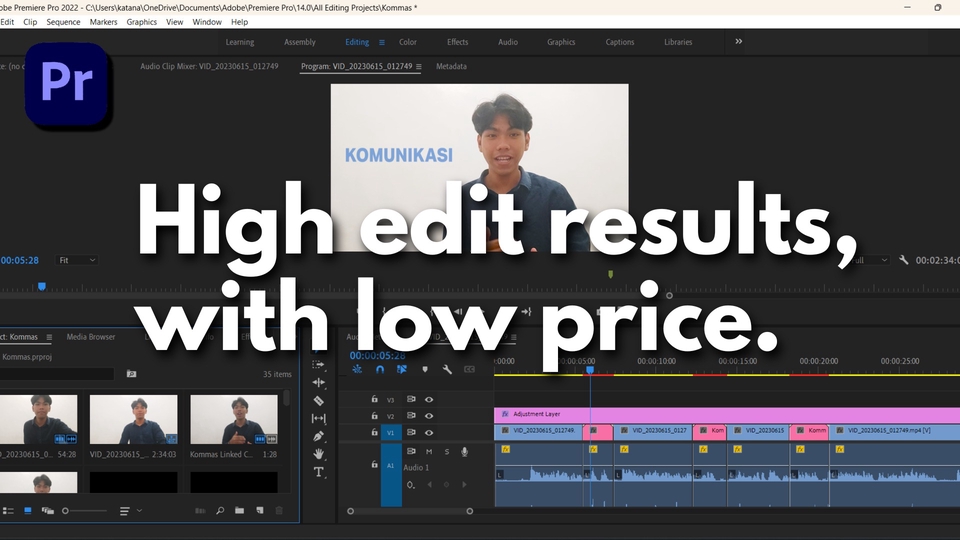Toggle timeline Snap magnet icon
The height and width of the screenshot is (540, 960).
click(380, 369)
